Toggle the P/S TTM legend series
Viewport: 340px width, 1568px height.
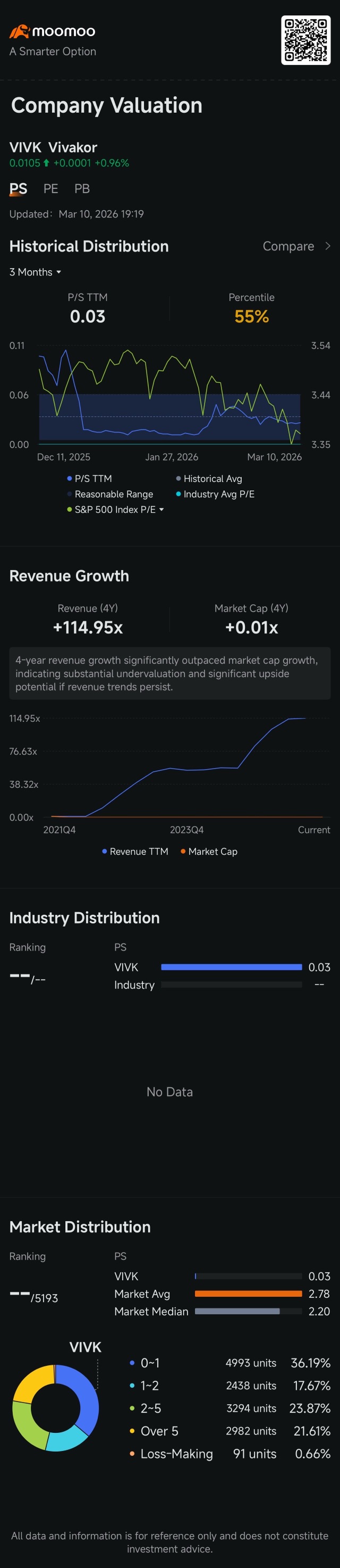pos(89,479)
